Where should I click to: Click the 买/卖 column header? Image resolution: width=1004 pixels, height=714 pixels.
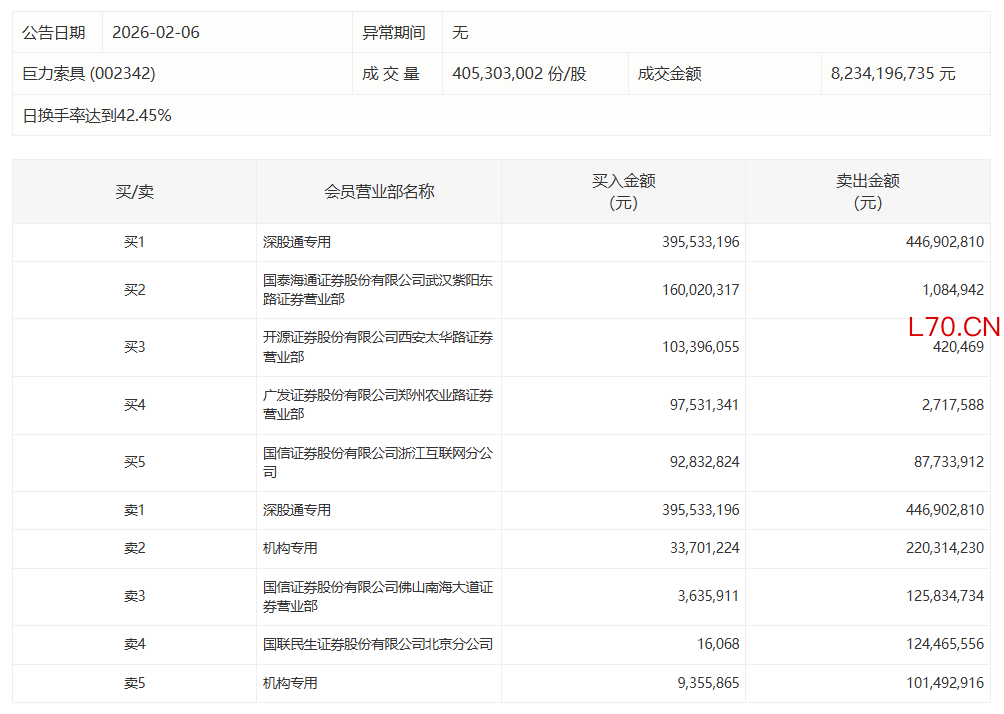tap(134, 191)
